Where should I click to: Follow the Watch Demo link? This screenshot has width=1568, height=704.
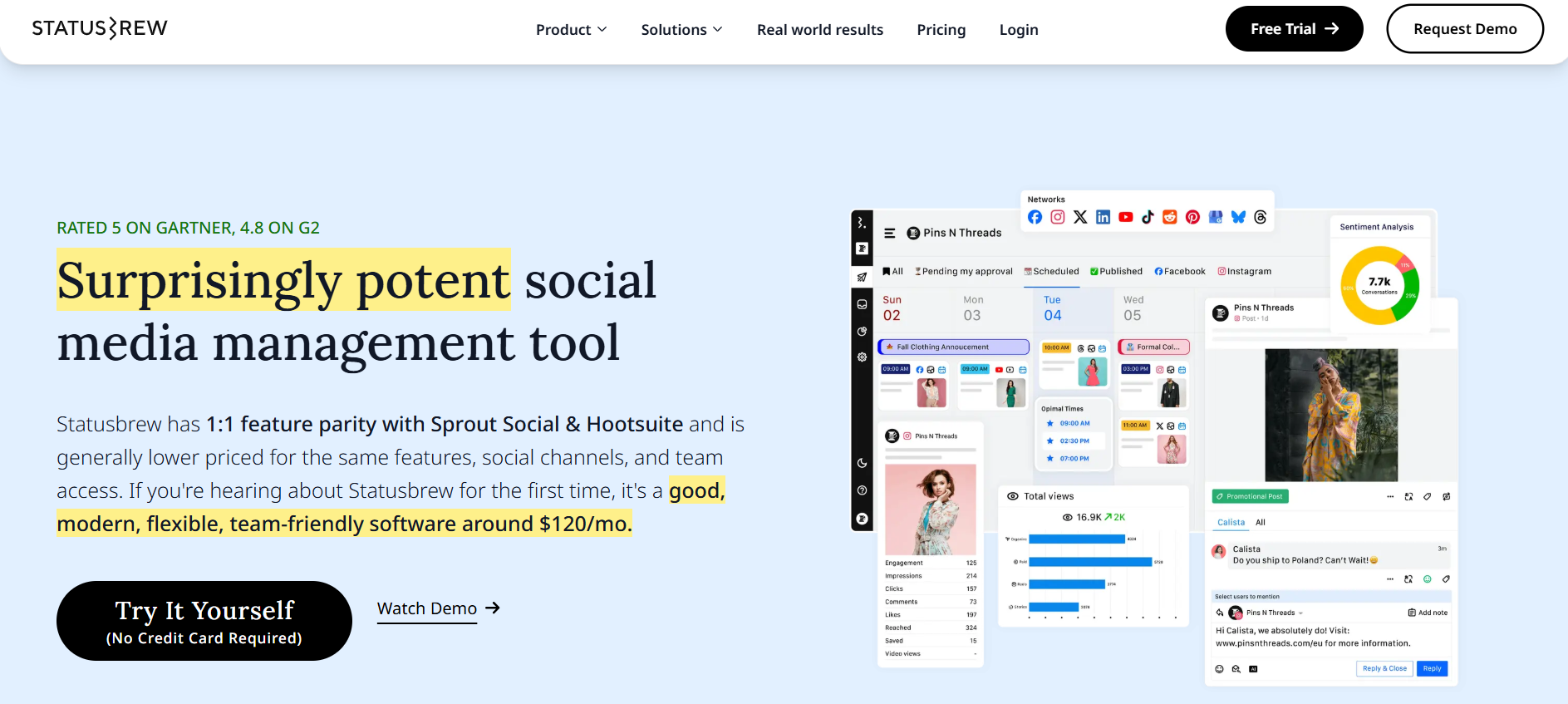439,608
